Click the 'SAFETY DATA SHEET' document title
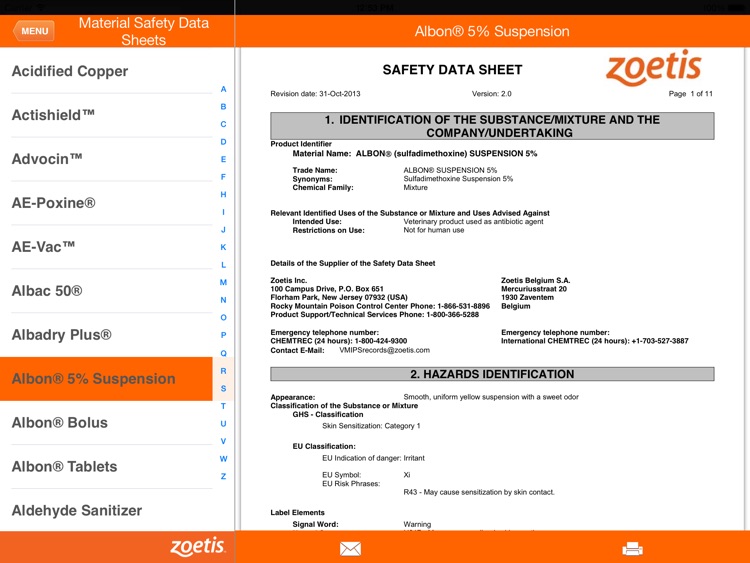Screen dimensions: 750x563 [x=452, y=70]
